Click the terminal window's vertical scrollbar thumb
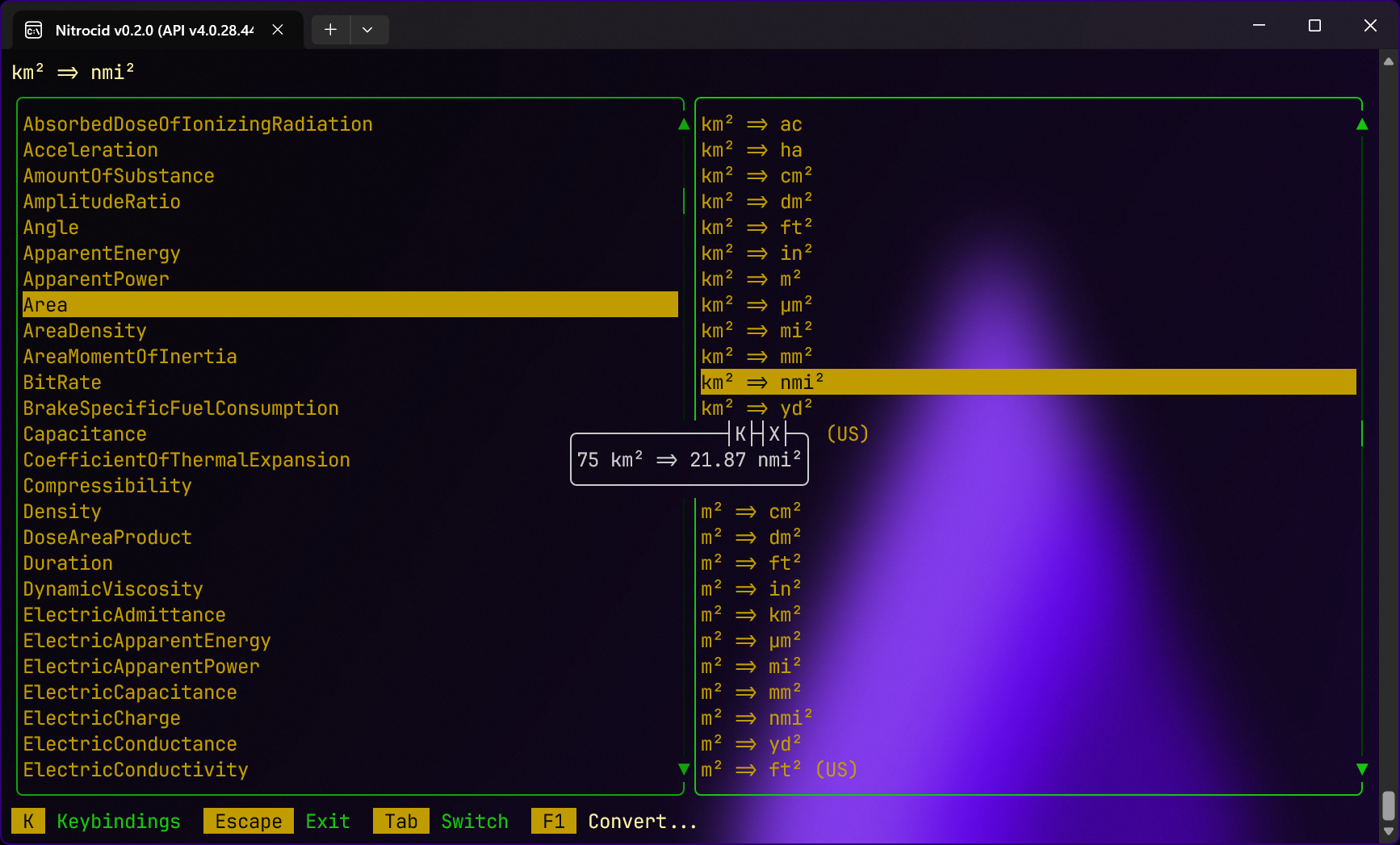Screen dimensions: 1400x845 [x=1388, y=805]
